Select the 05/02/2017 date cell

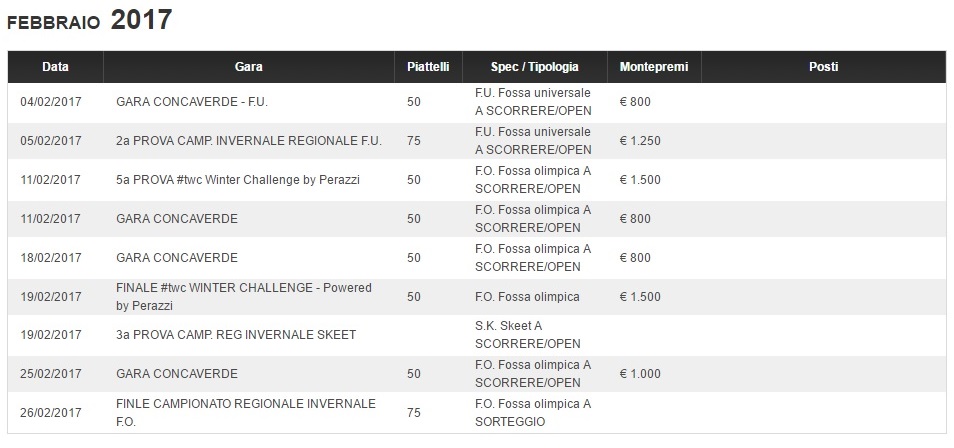tap(51, 141)
